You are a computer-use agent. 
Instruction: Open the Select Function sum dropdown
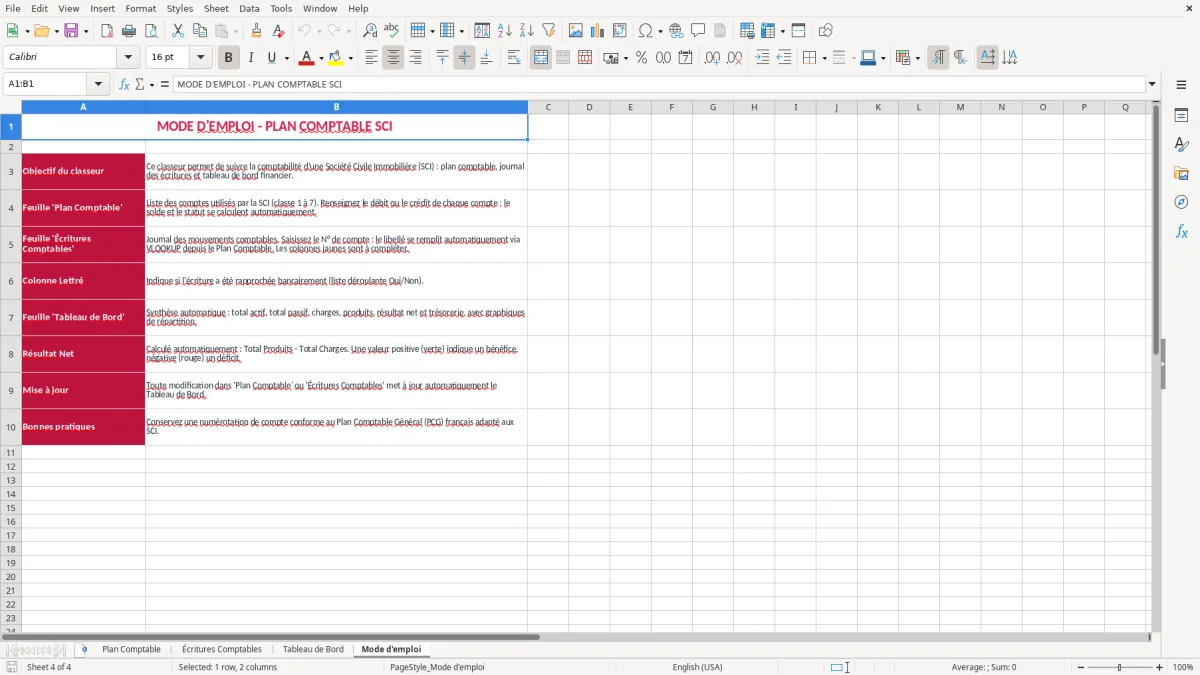[152, 84]
